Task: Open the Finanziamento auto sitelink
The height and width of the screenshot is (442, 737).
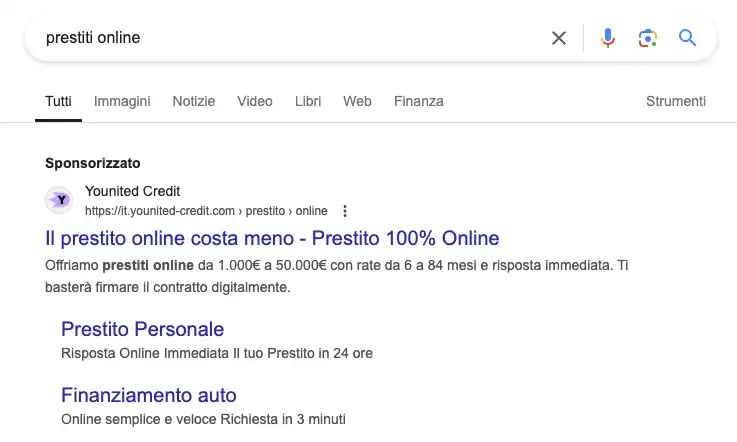Action: pyautogui.click(x=149, y=395)
